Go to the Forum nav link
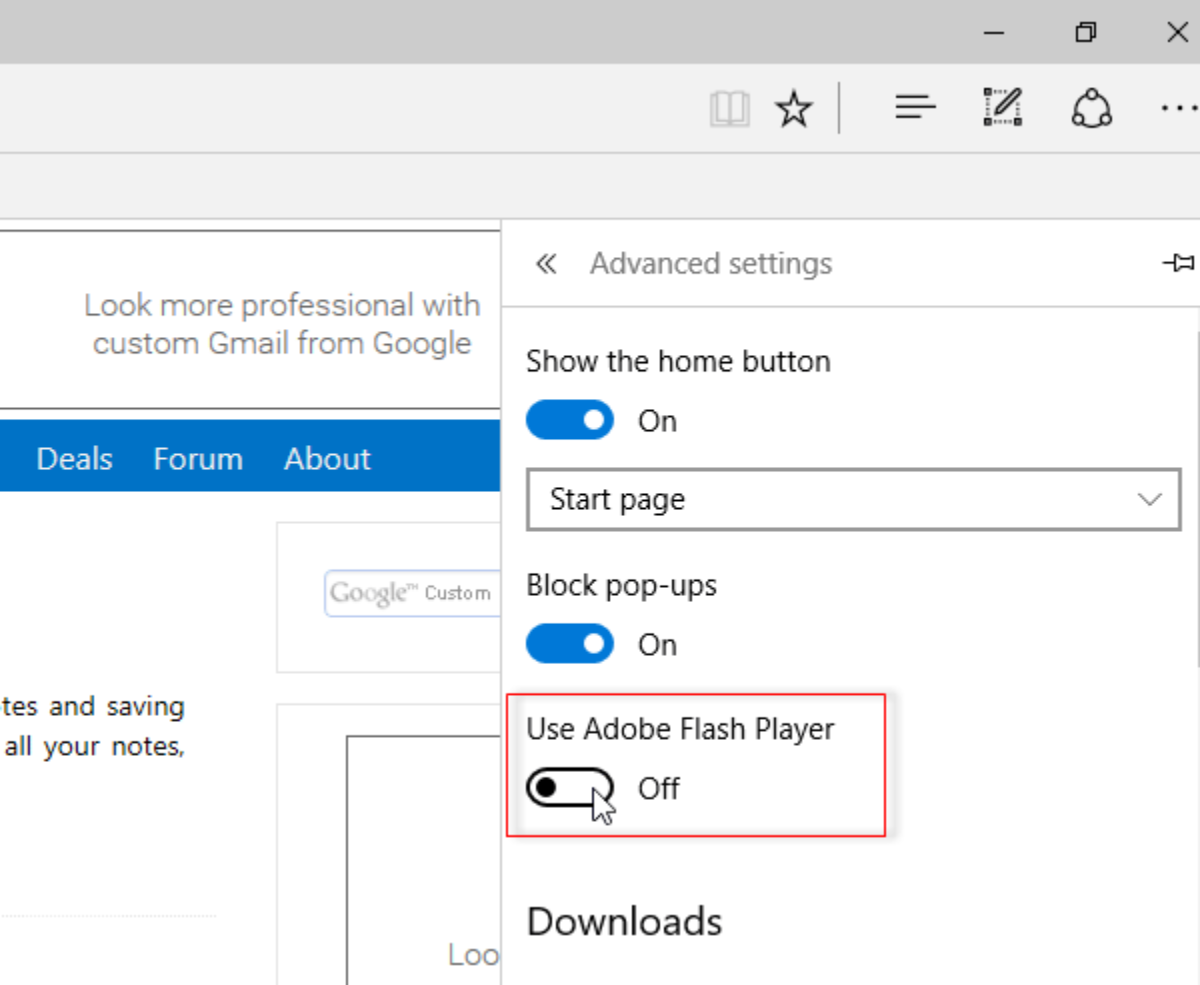1200x985 pixels. pos(198,459)
